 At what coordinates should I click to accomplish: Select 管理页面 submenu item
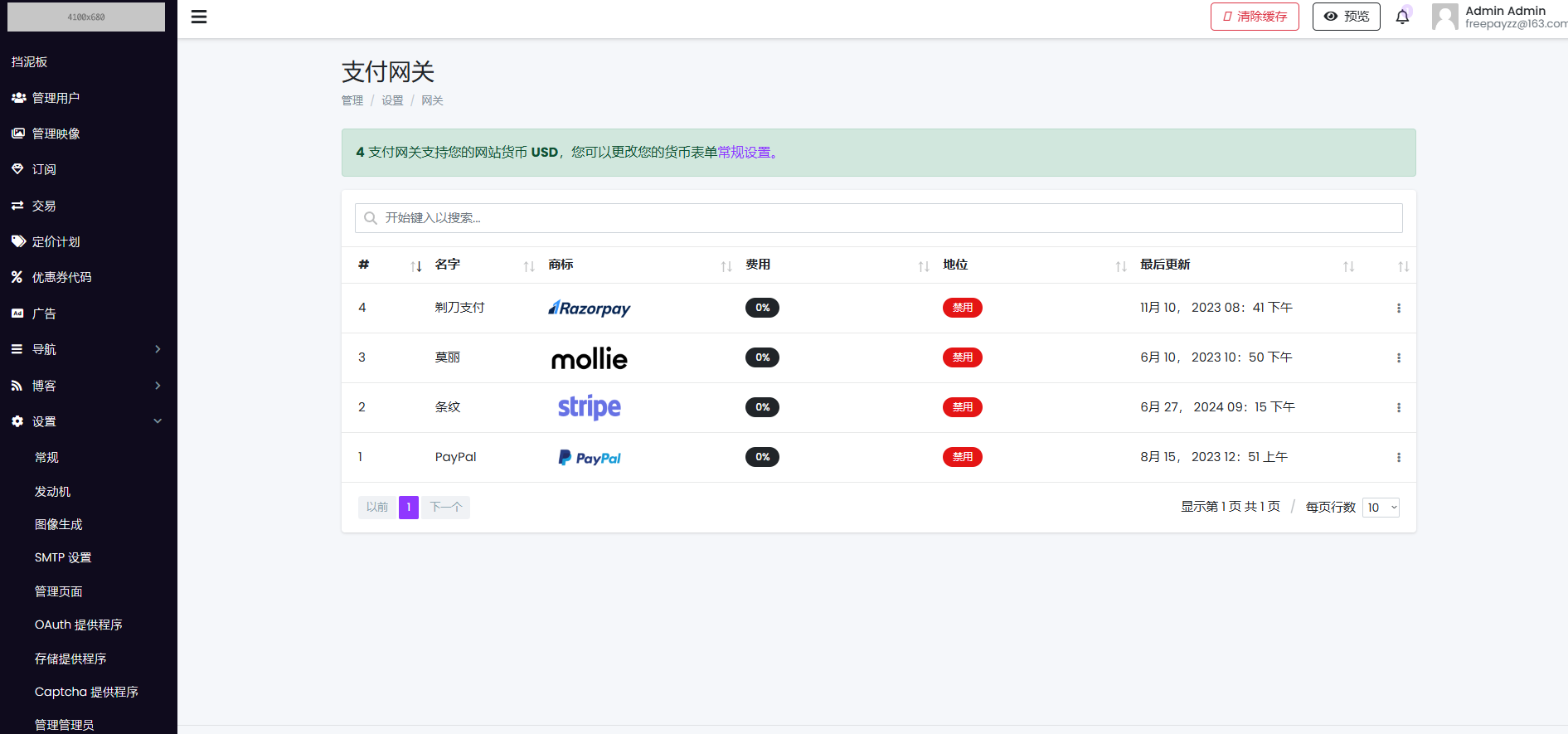pos(59,591)
